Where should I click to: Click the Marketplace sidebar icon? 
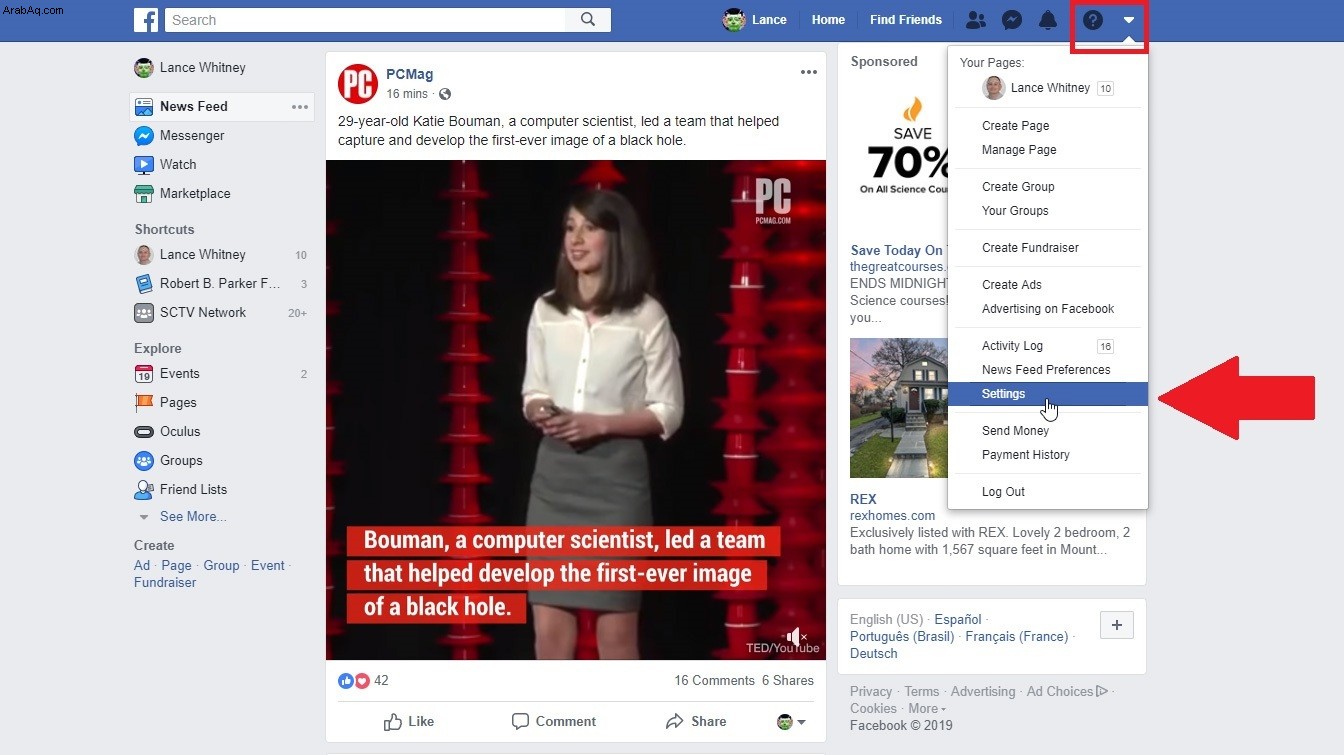click(143, 194)
